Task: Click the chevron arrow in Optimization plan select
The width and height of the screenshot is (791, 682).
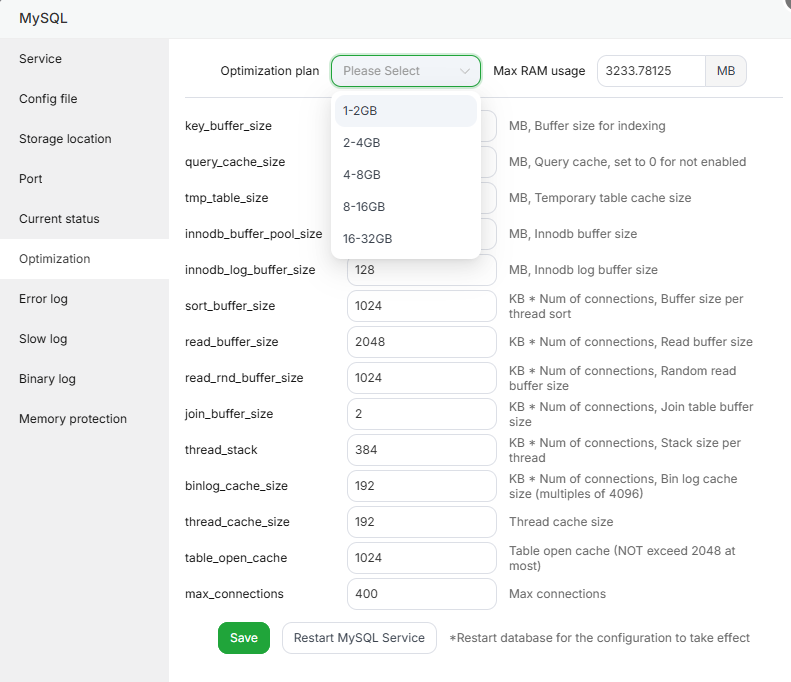Action: (465, 71)
